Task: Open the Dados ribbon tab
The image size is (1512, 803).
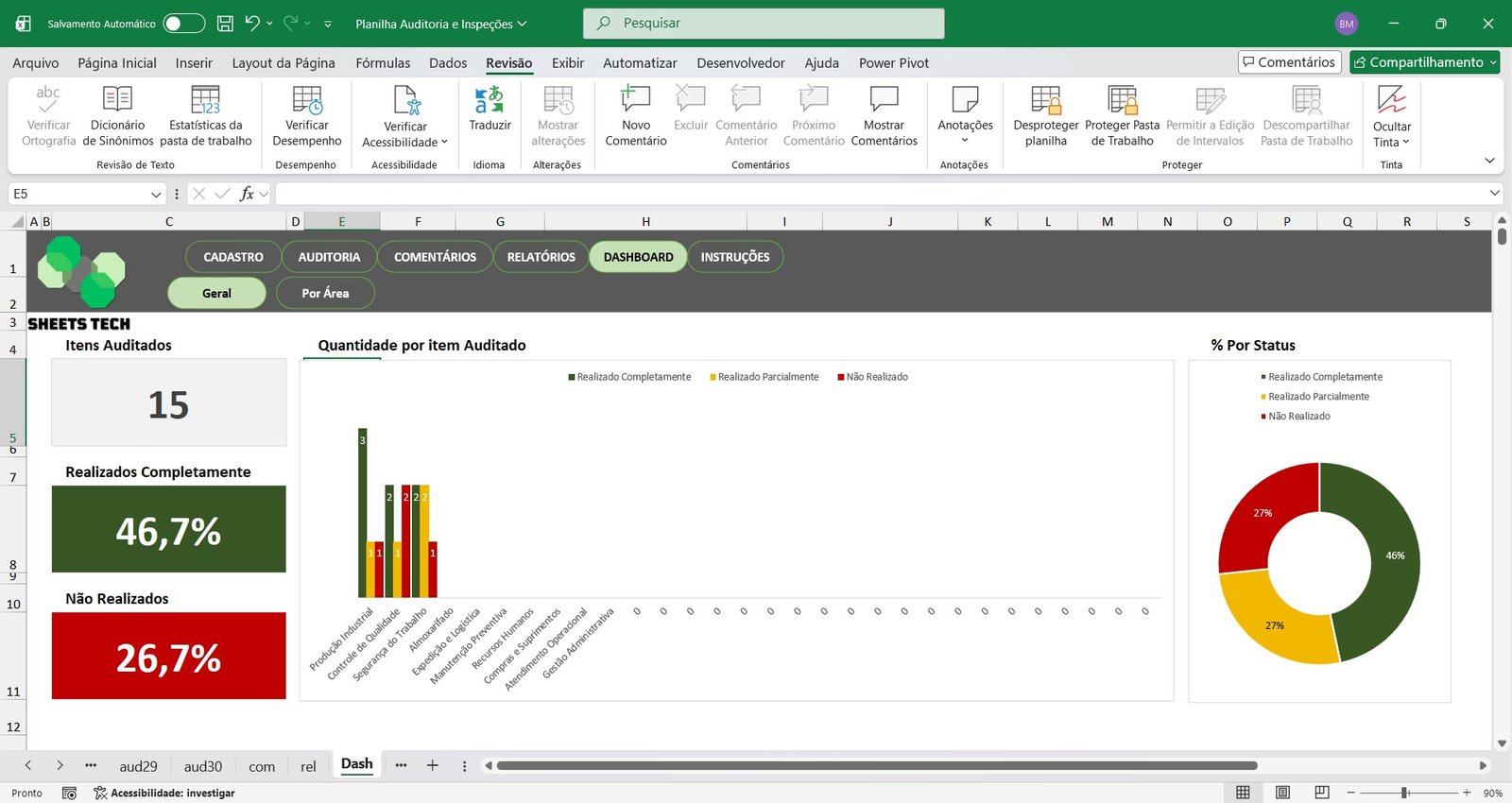Action: coord(448,62)
